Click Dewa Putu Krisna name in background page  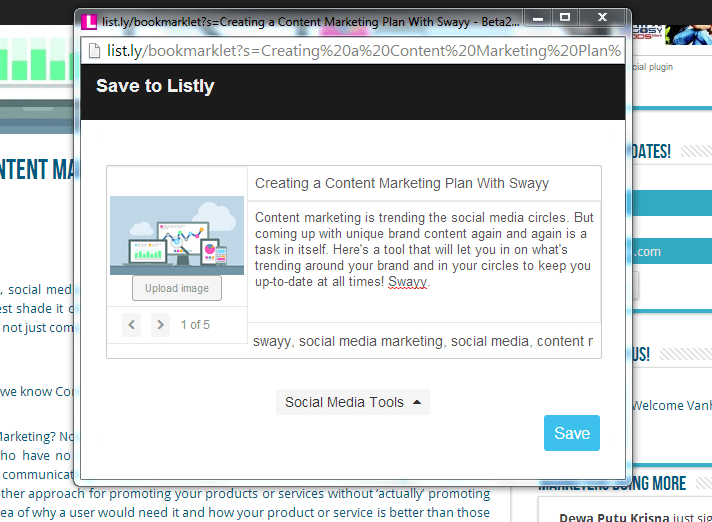click(x=614, y=517)
